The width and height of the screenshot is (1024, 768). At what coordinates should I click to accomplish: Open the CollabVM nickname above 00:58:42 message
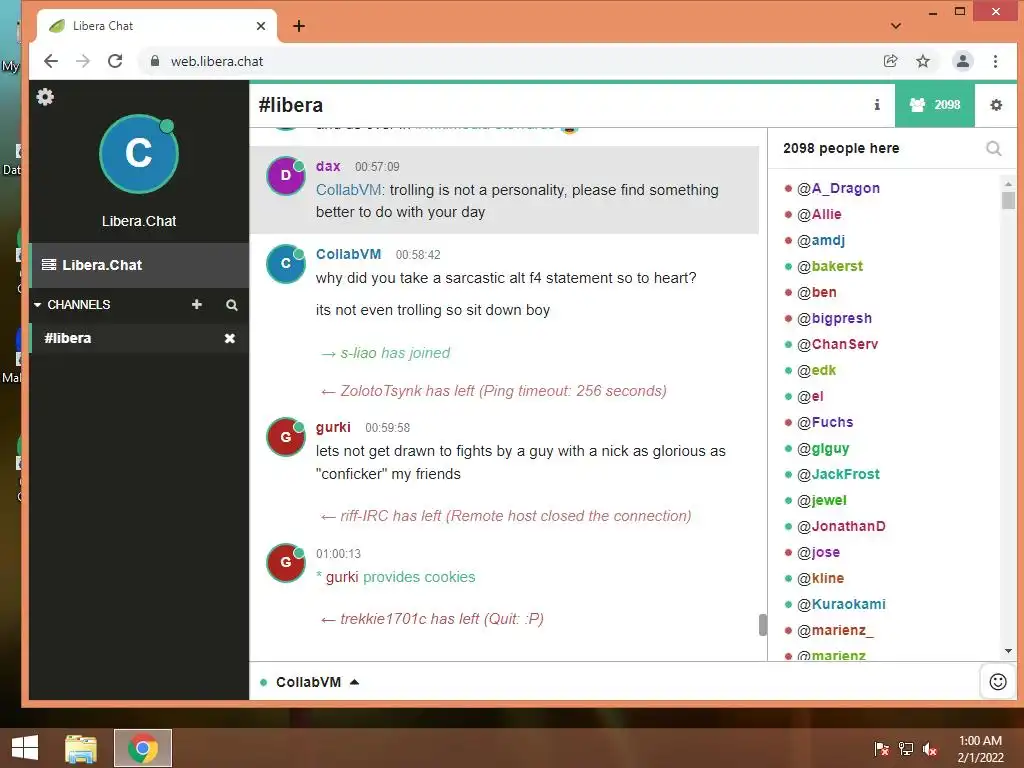(x=348, y=254)
